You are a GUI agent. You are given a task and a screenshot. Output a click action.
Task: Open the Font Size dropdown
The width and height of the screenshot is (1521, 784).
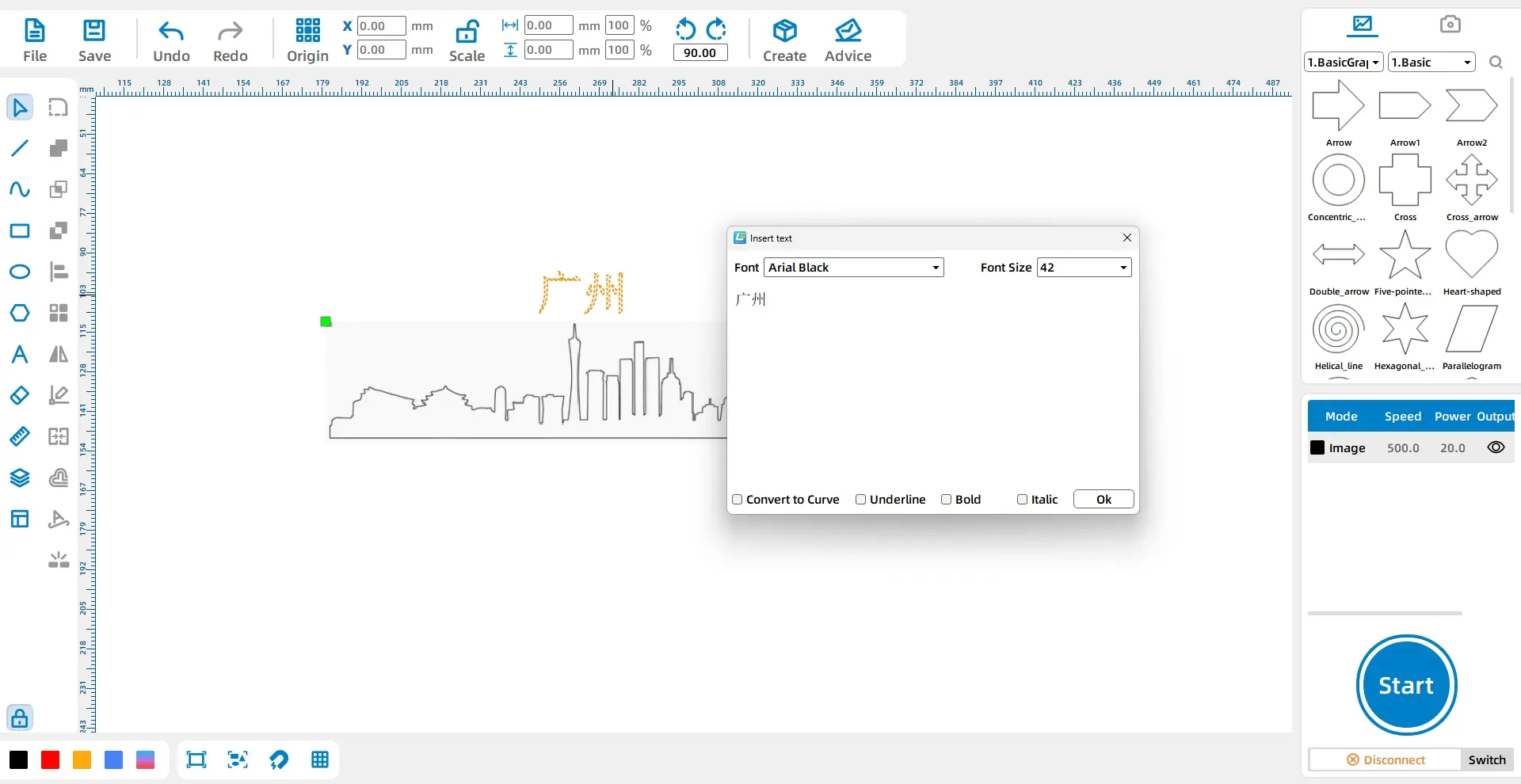1084,268
